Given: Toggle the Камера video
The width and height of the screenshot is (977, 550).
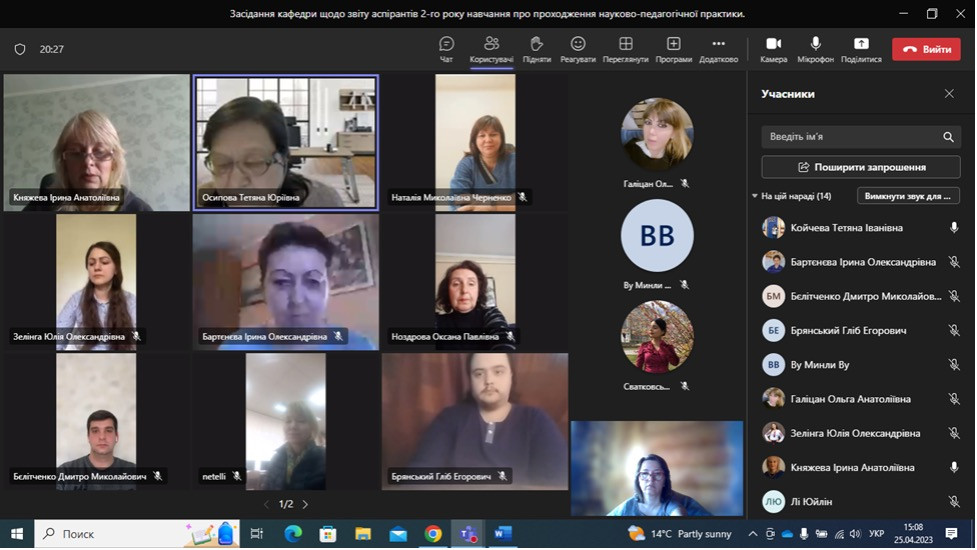Looking at the screenshot, I should point(774,49).
